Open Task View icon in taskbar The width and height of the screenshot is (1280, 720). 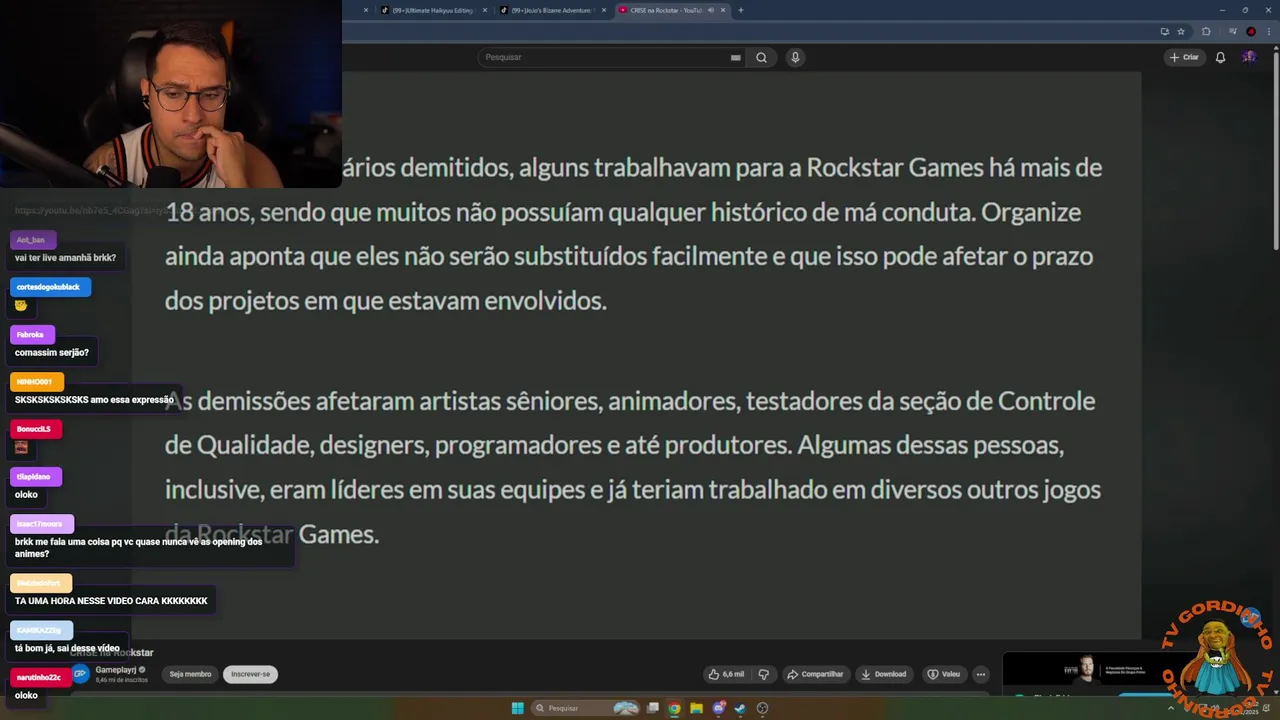click(652, 708)
